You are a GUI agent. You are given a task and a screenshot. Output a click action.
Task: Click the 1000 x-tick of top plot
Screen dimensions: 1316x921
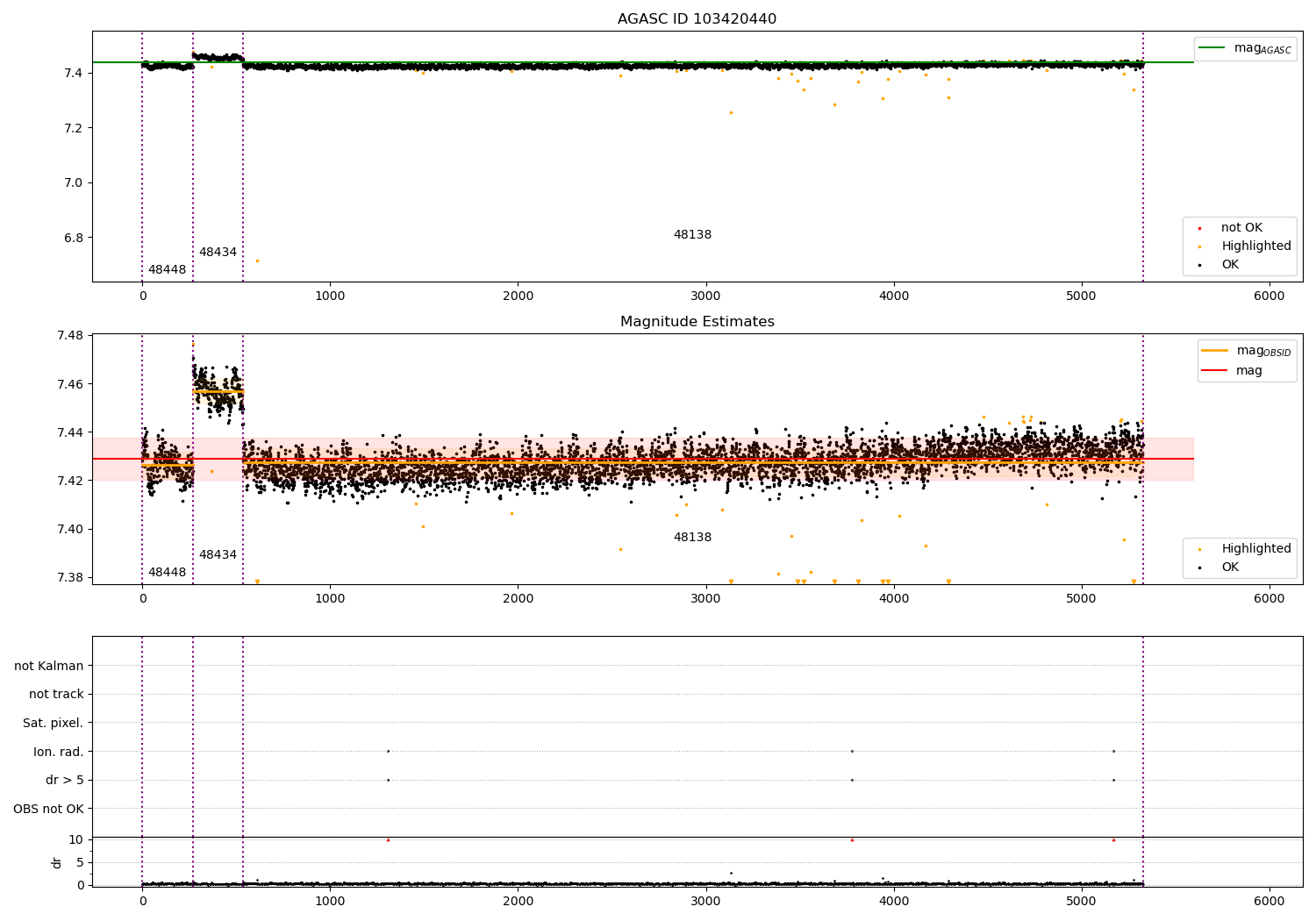(330, 296)
